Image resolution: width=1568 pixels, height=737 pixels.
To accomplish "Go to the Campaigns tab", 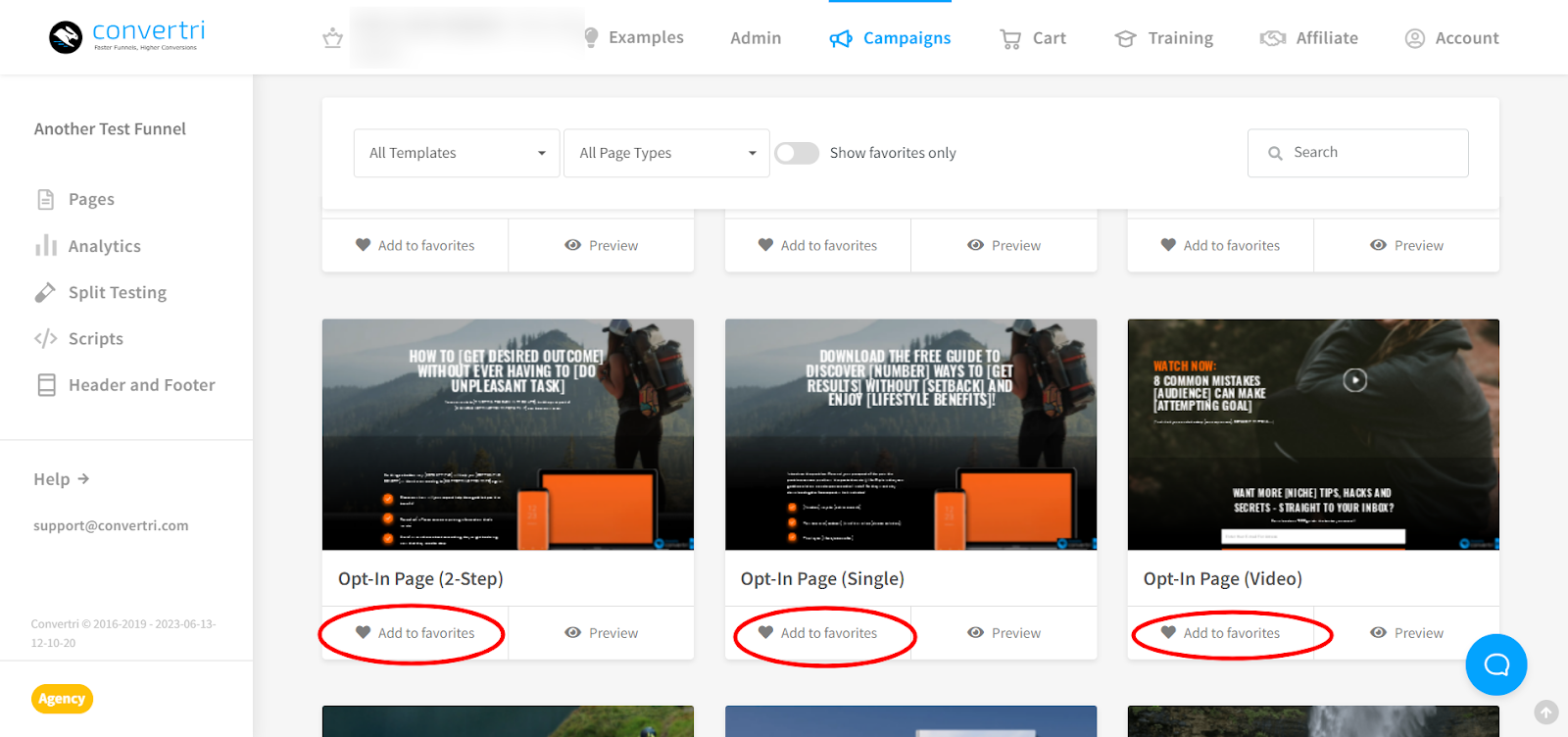I will [x=890, y=38].
